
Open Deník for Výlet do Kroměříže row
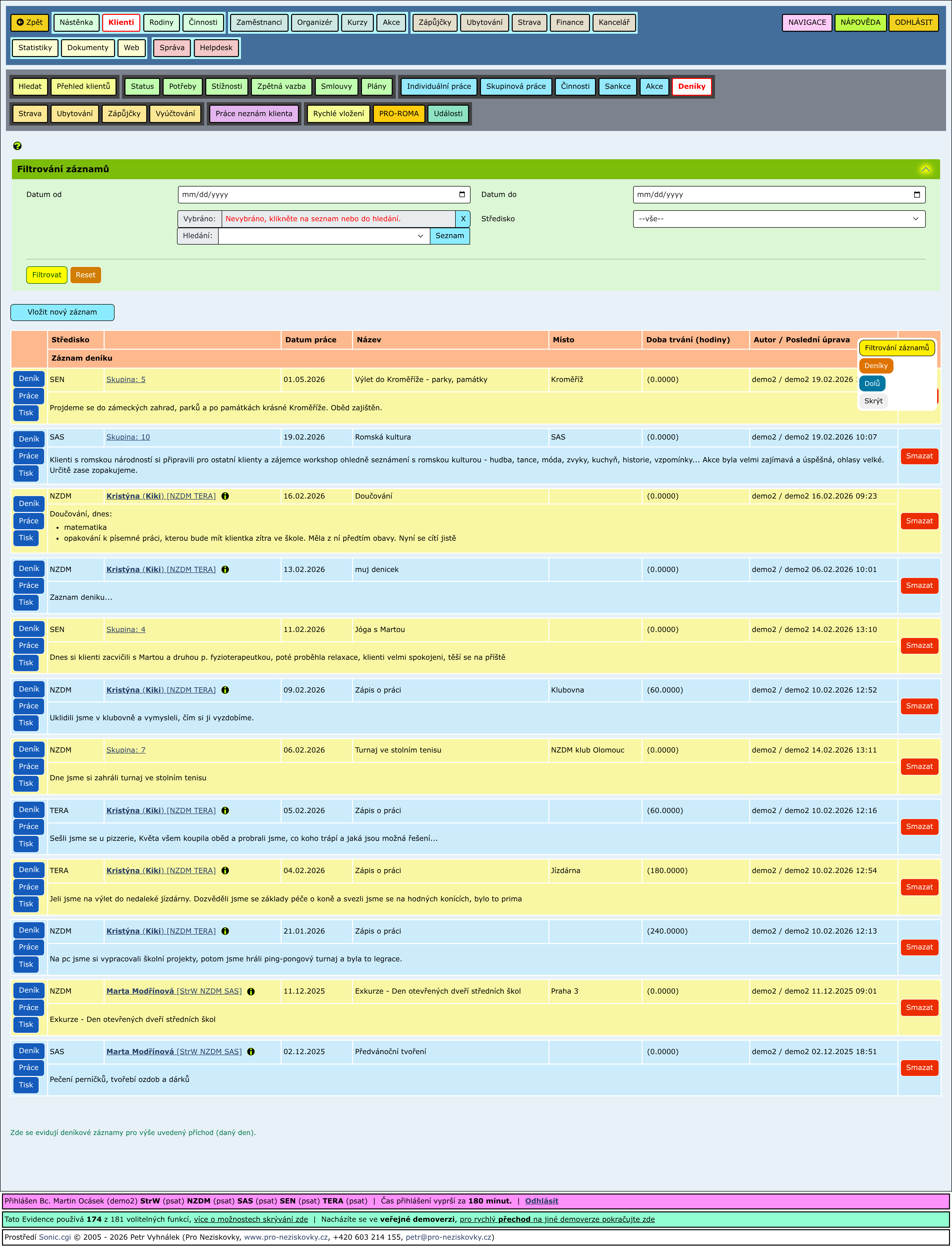[29, 379]
